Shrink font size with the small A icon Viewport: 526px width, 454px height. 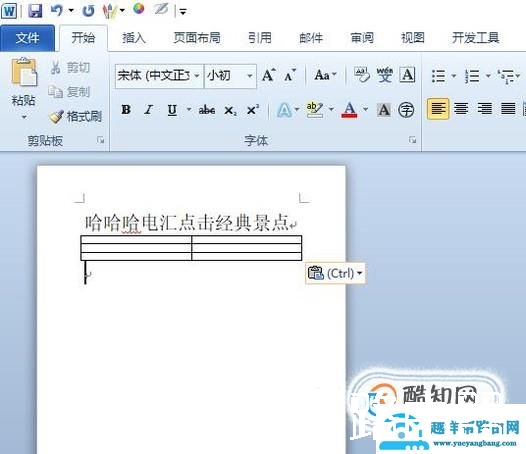tap(290, 75)
